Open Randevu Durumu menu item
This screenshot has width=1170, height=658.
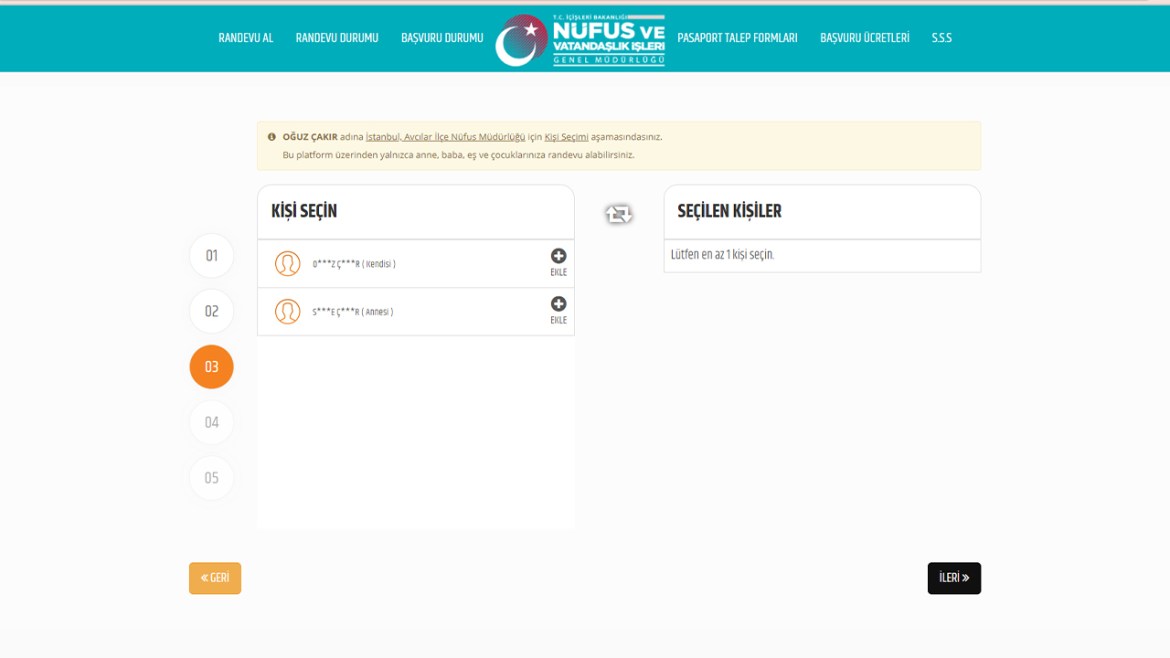(x=337, y=39)
